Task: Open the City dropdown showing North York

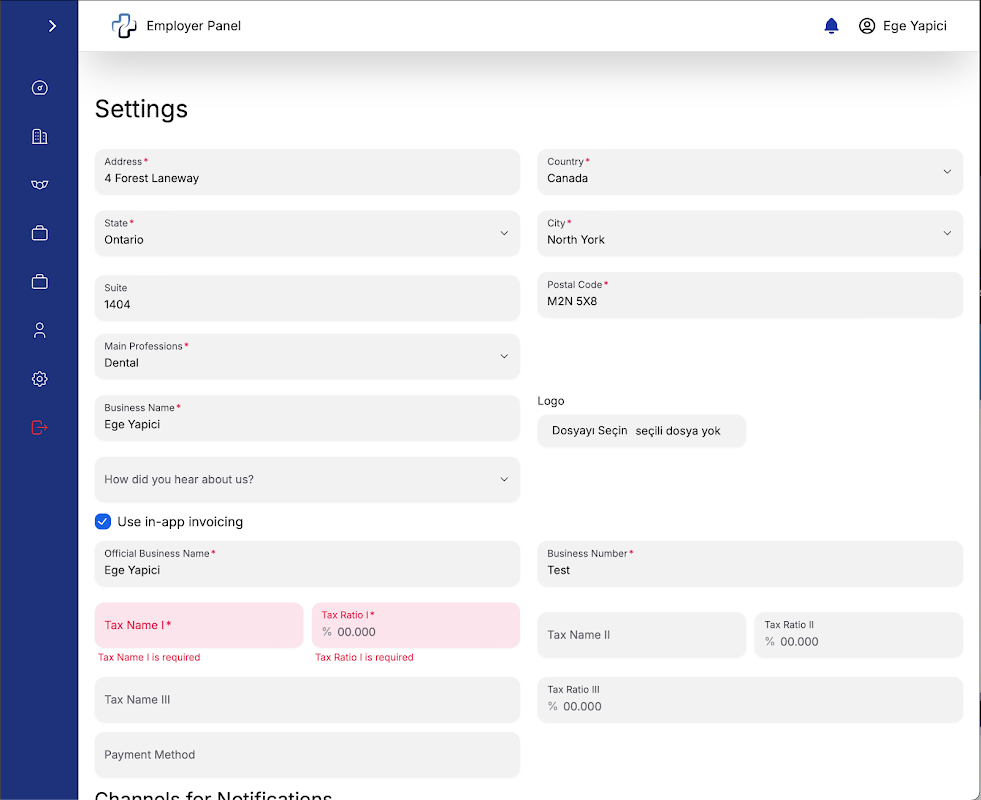Action: [x=750, y=233]
